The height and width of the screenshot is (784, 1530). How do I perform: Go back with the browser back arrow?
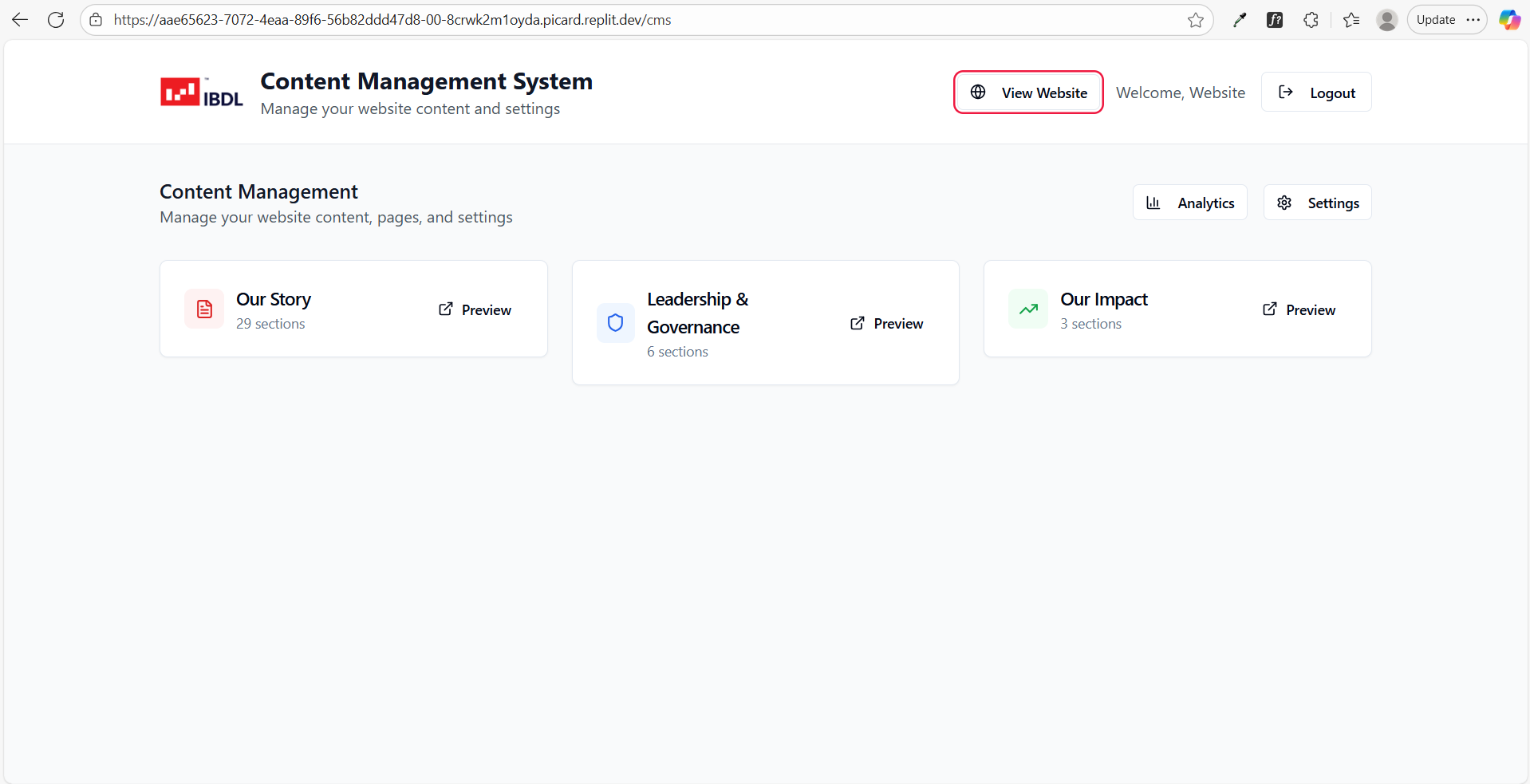20,20
